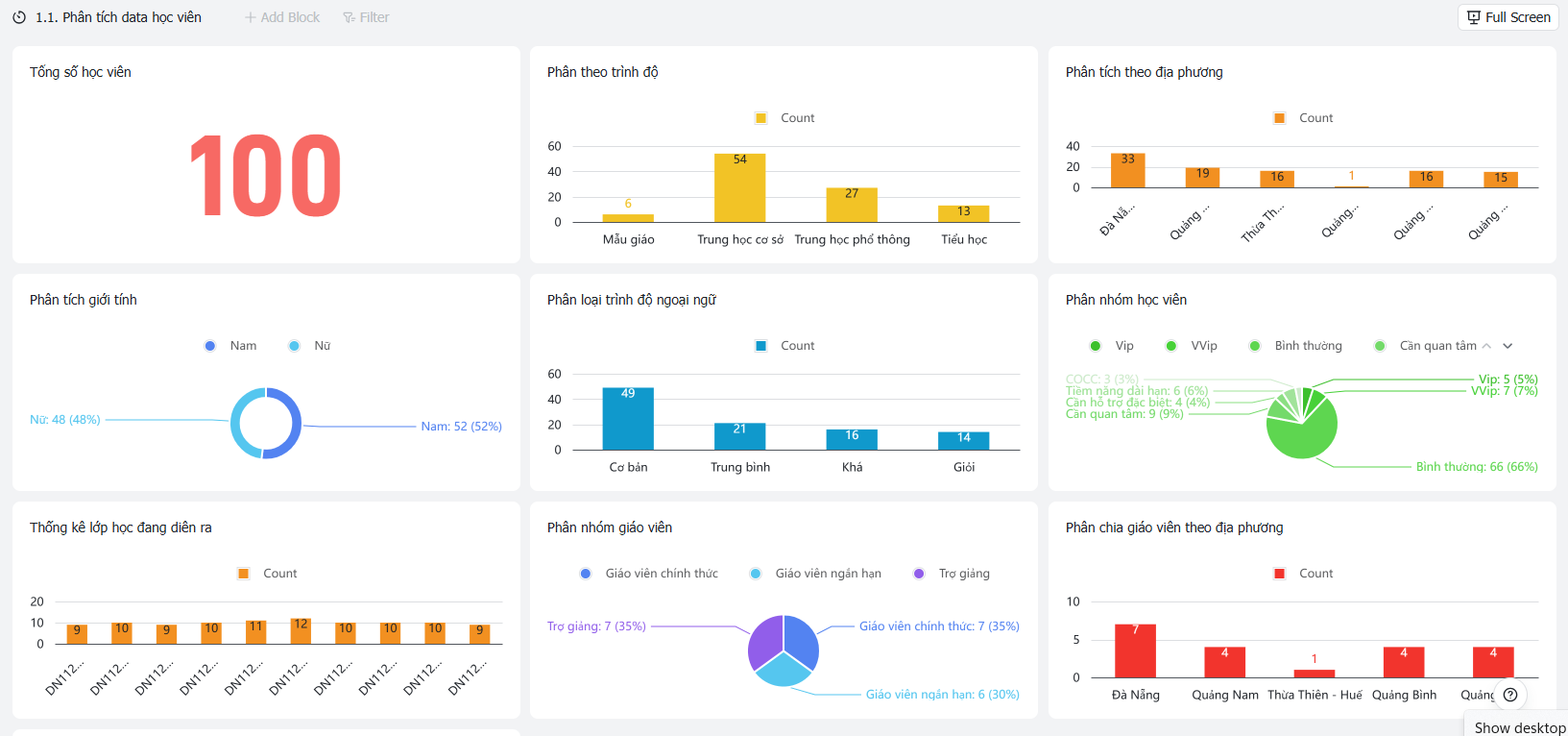Toggle Vip legend in student group chart
Viewport: 1568px width, 736px height.
[1112, 346]
